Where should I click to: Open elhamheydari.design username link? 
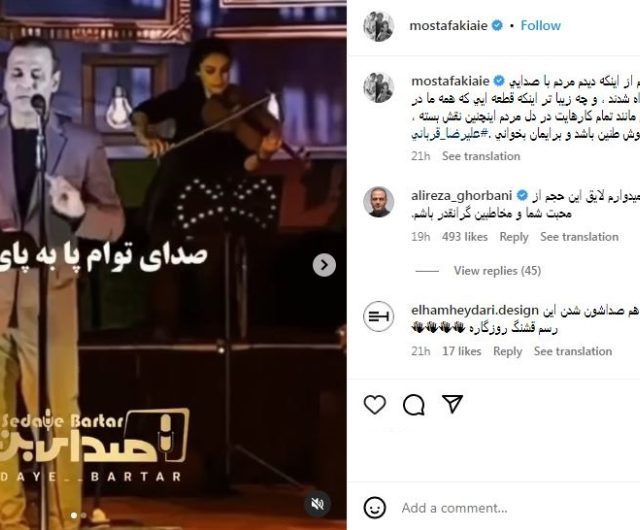tap(475, 310)
